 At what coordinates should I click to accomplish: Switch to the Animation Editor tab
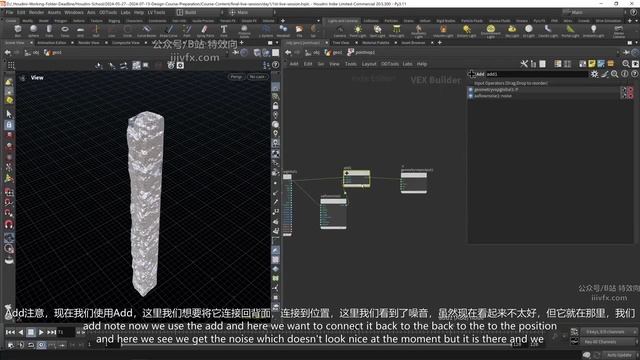[x=51, y=42]
